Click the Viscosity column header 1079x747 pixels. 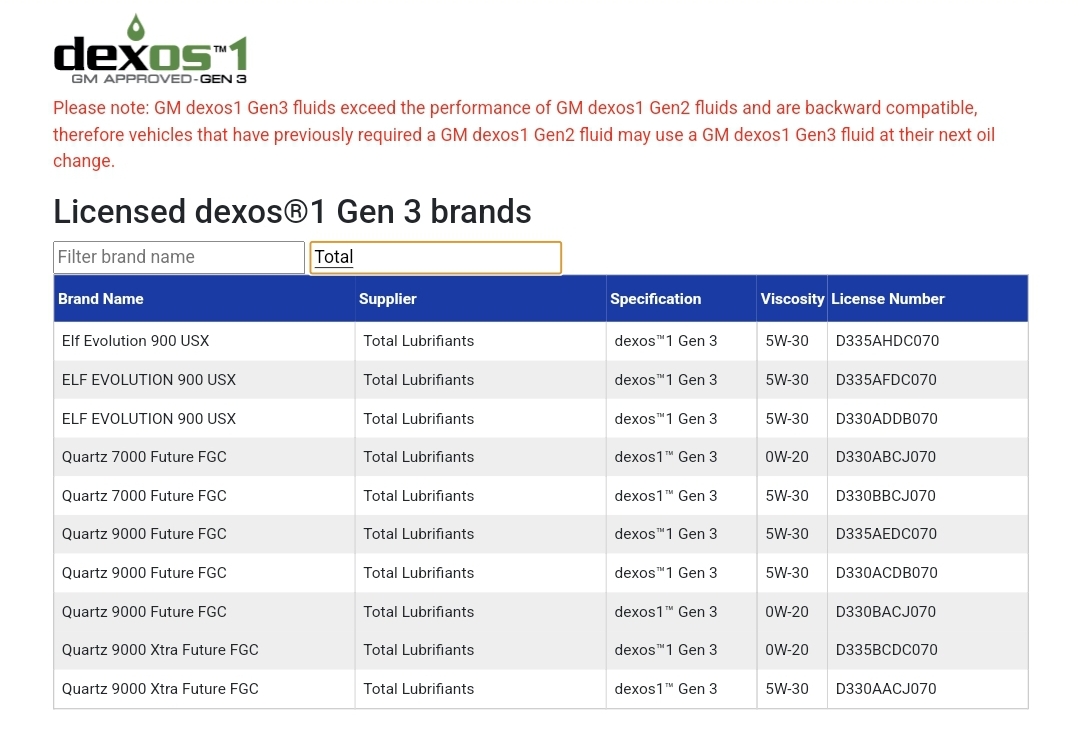[792, 299]
